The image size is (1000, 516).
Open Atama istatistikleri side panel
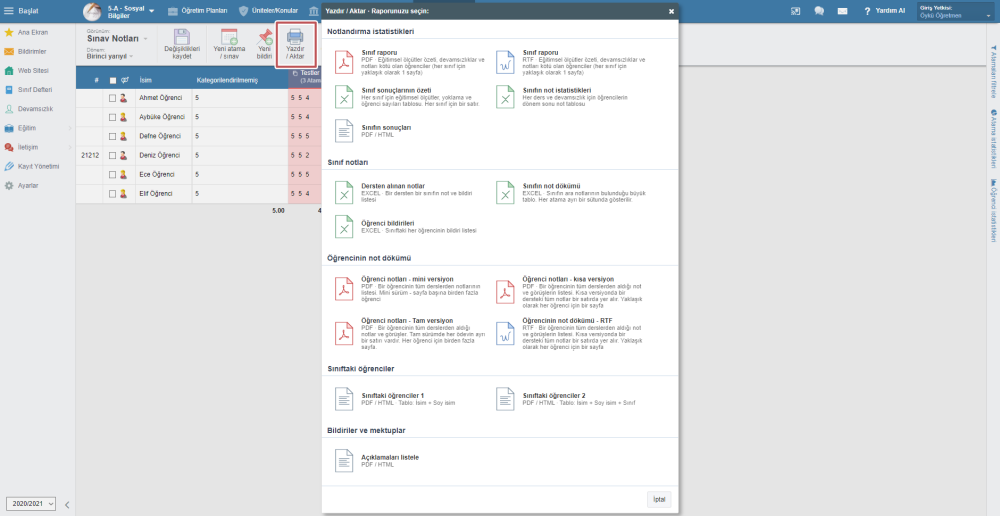click(x=993, y=138)
